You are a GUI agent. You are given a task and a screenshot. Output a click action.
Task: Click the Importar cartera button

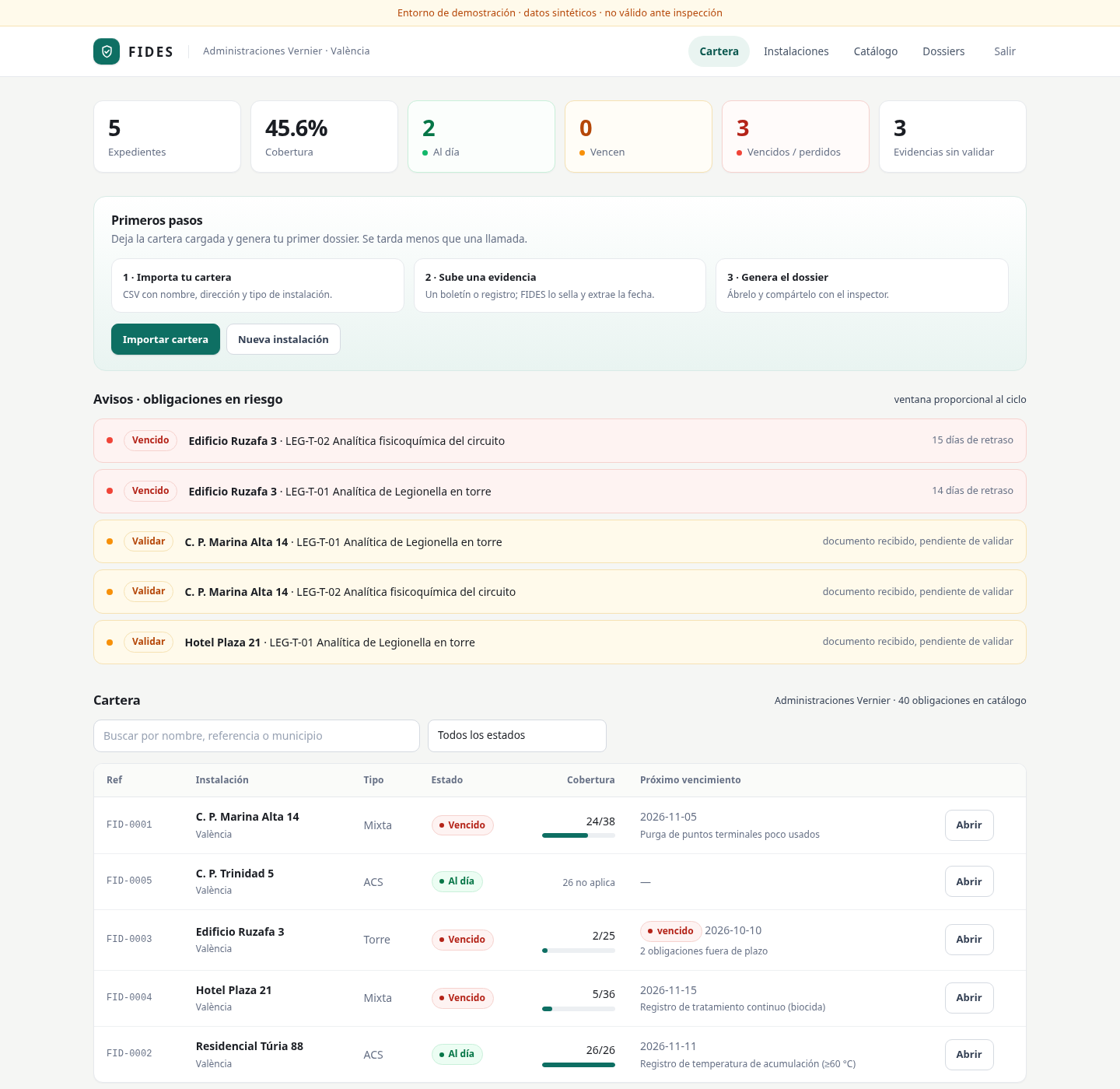pos(166,339)
